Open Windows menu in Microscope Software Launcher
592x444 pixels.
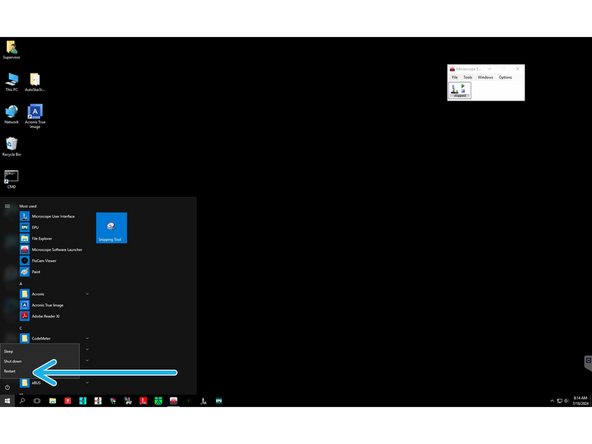click(486, 77)
